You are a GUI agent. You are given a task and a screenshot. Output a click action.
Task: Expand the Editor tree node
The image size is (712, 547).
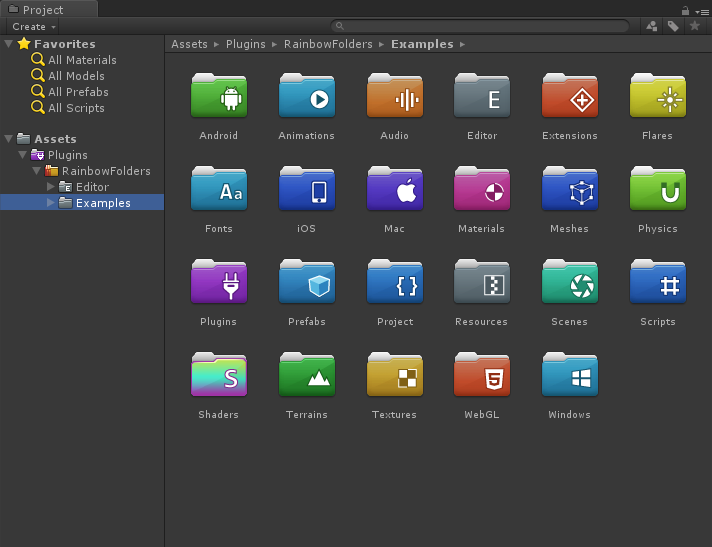click(50, 187)
